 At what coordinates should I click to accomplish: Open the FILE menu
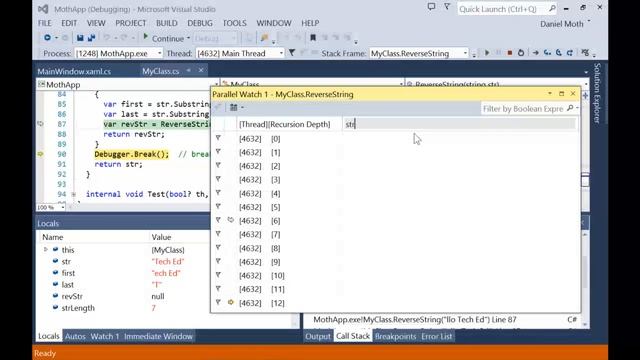(x=44, y=23)
